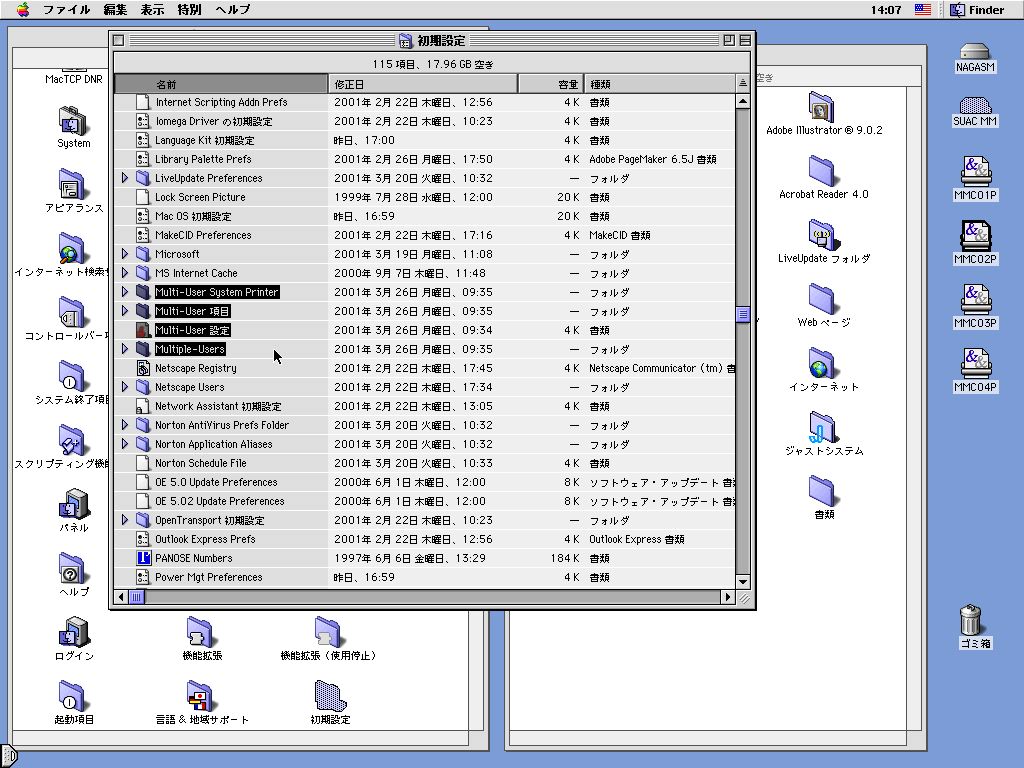Open the ファイル menu
This screenshot has width=1024, height=768.
(x=67, y=9)
